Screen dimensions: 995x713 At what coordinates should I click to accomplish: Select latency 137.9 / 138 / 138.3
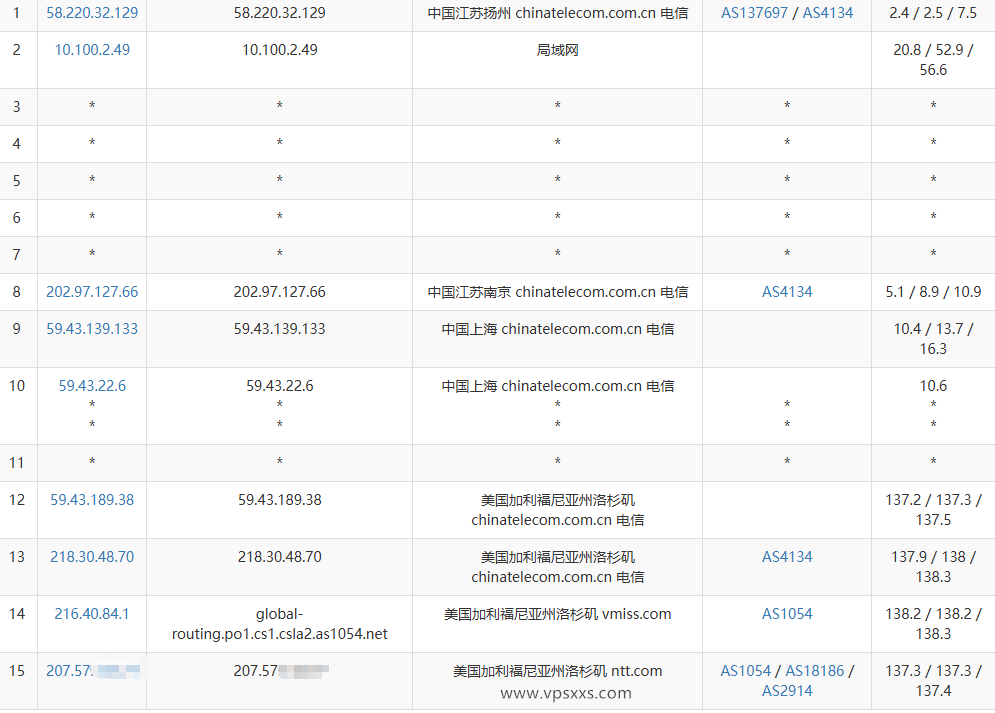933,566
